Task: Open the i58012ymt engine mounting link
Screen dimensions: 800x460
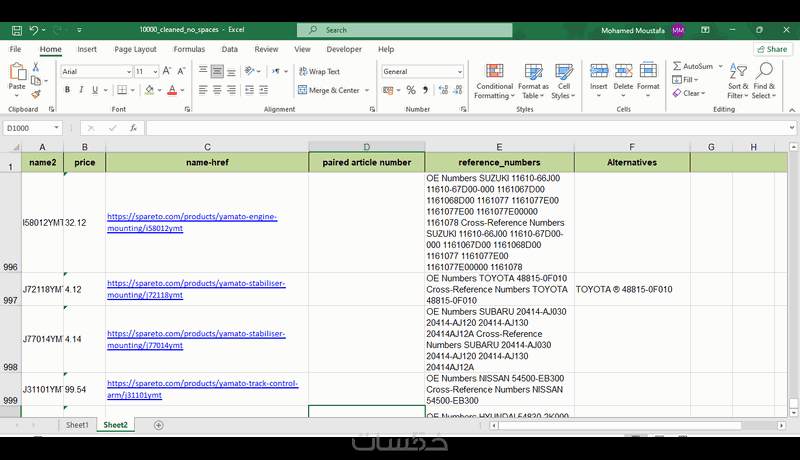Action: click(x=192, y=222)
